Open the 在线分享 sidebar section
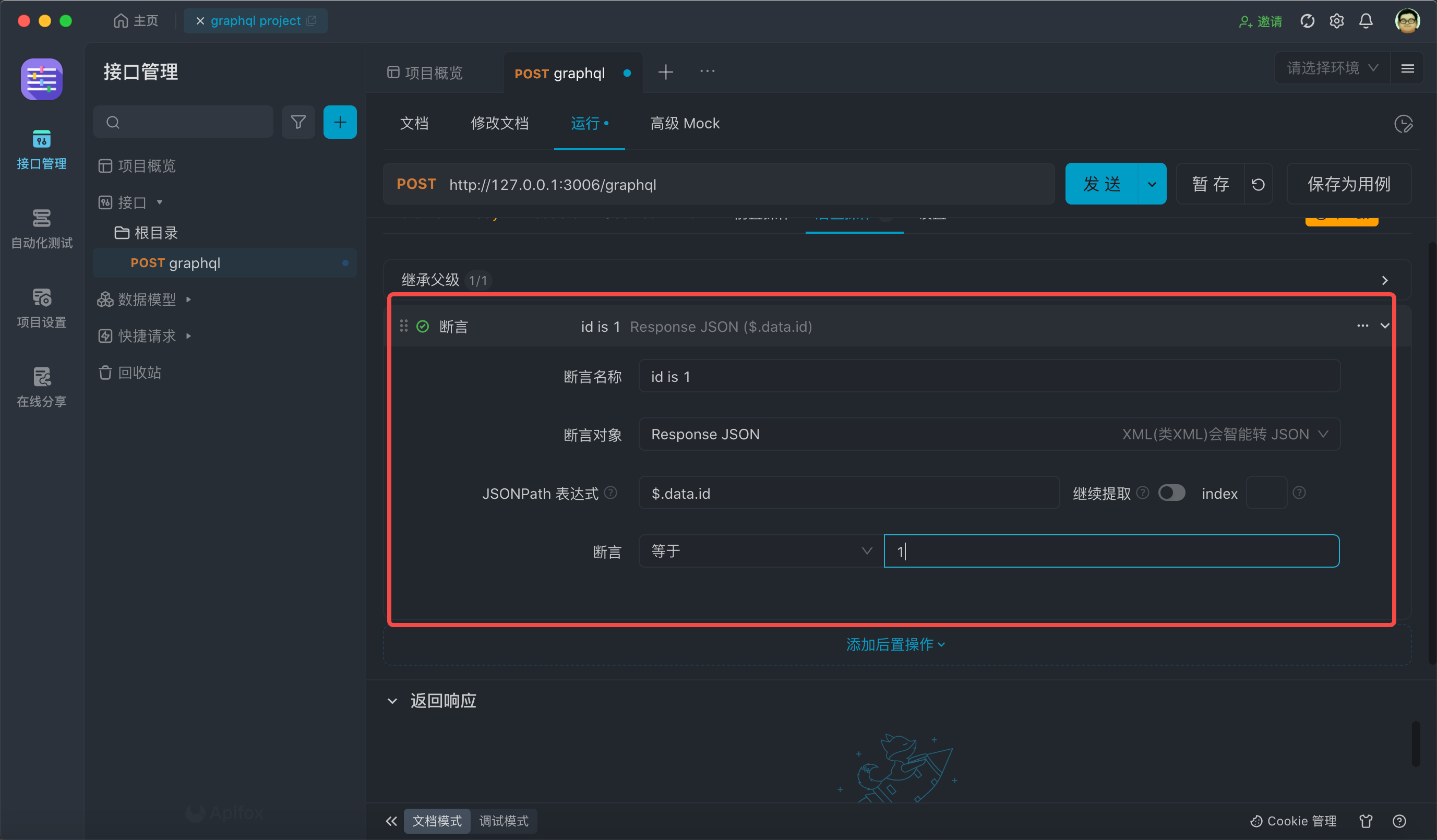Viewport: 1437px width, 840px height. coord(42,387)
